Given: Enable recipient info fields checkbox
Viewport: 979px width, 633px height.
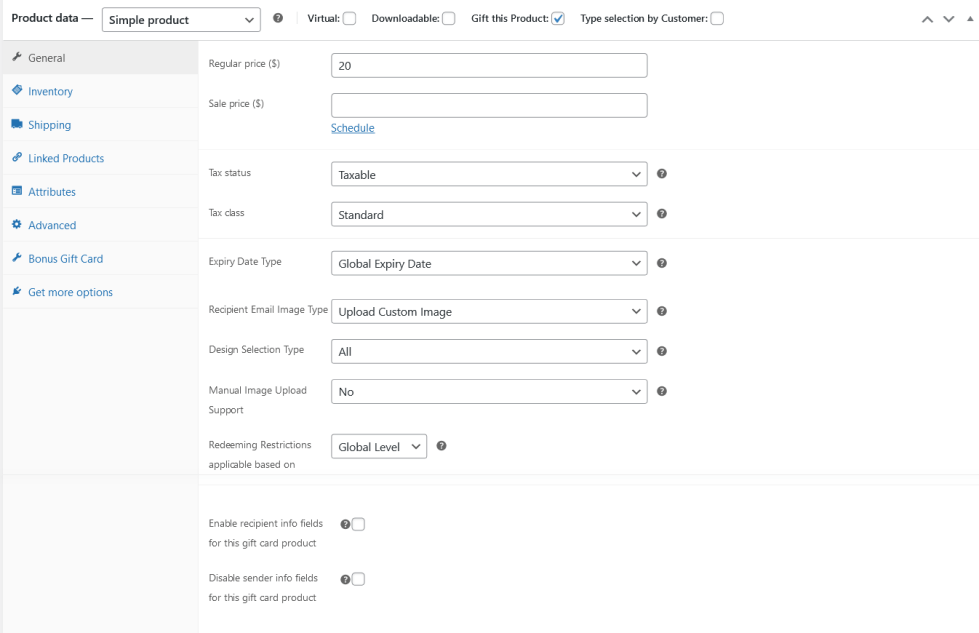Looking at the screenshot, I should click(x=358, y=524).
